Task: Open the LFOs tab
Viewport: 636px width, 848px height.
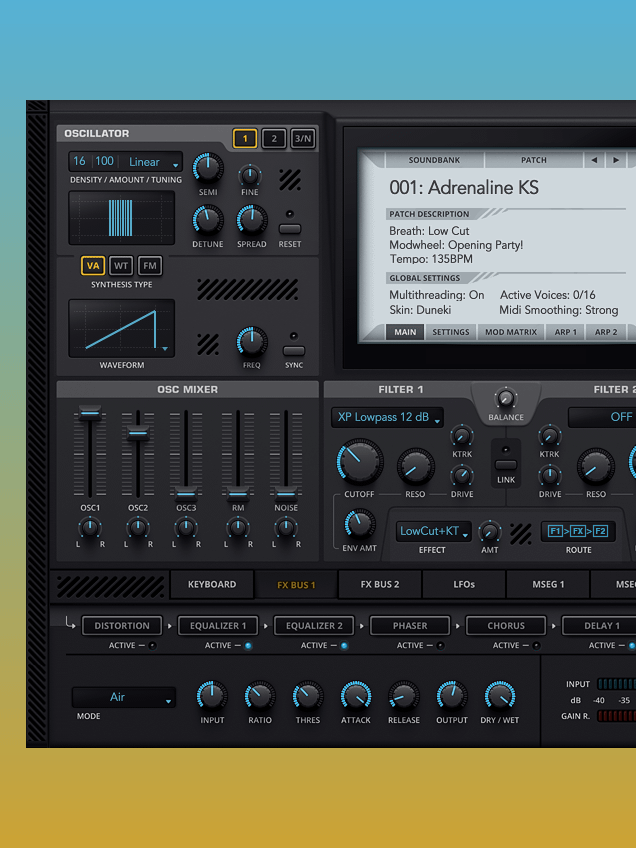Action: [464, 584]
